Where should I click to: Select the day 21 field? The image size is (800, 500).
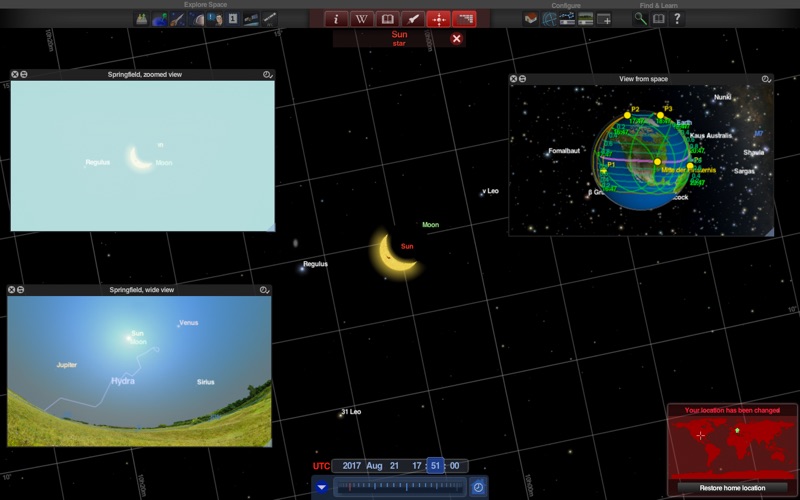(x=394, y=466)
